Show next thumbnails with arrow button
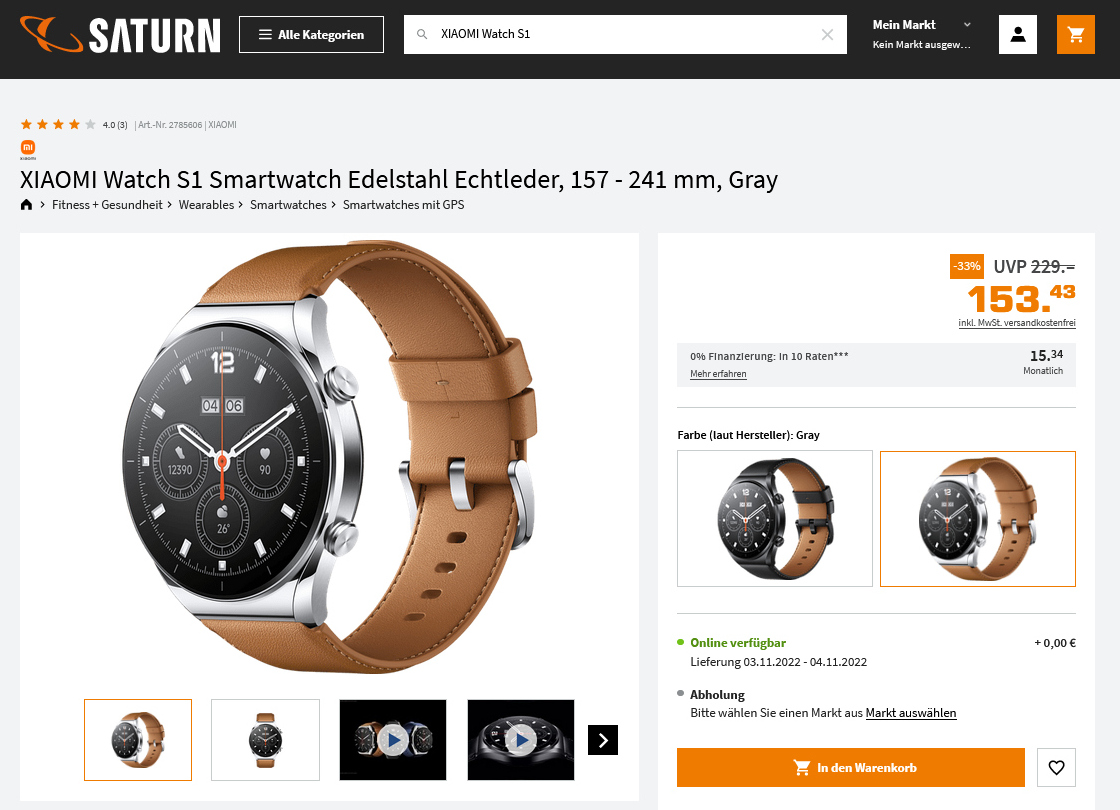Image resolution: width=1120 pixels, height=810 pixels. (x=603, y=740)
